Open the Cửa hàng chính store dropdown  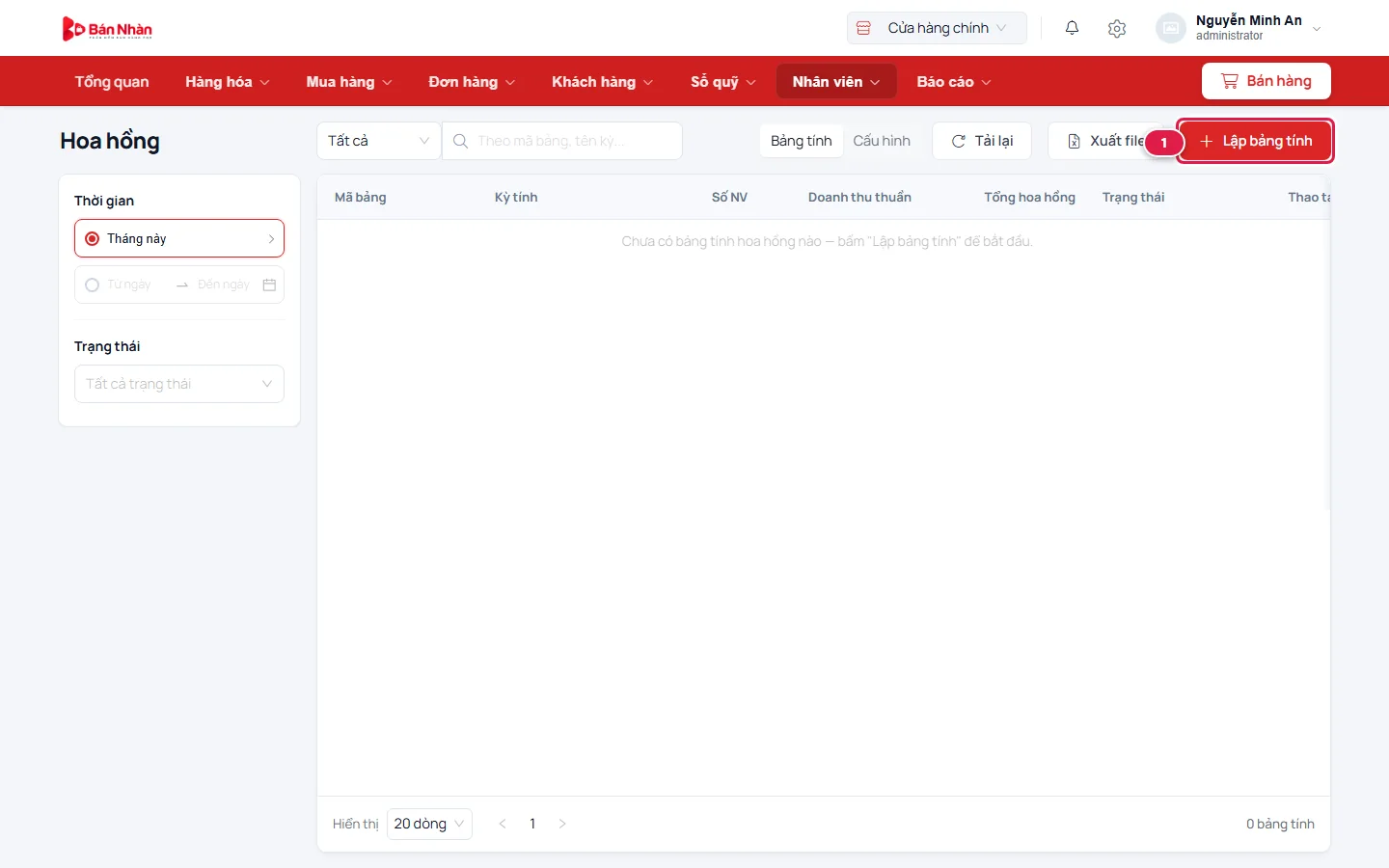click(937, 28)
